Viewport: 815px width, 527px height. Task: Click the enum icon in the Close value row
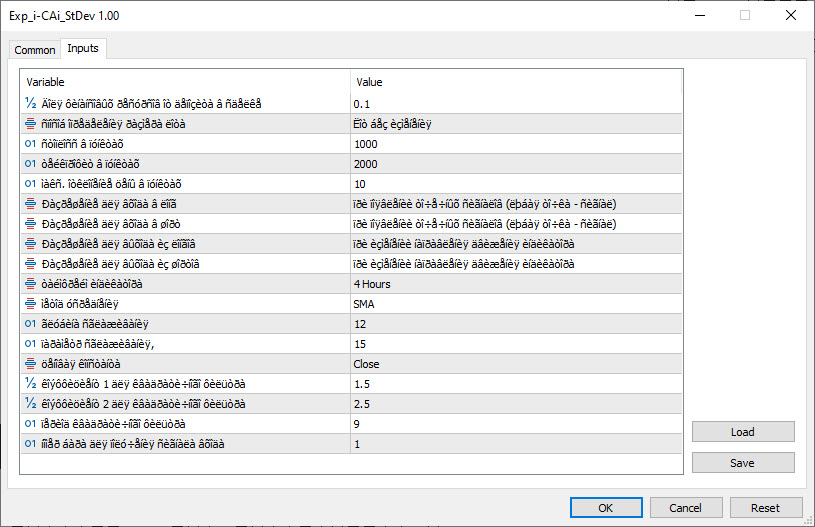coord(30,364)
